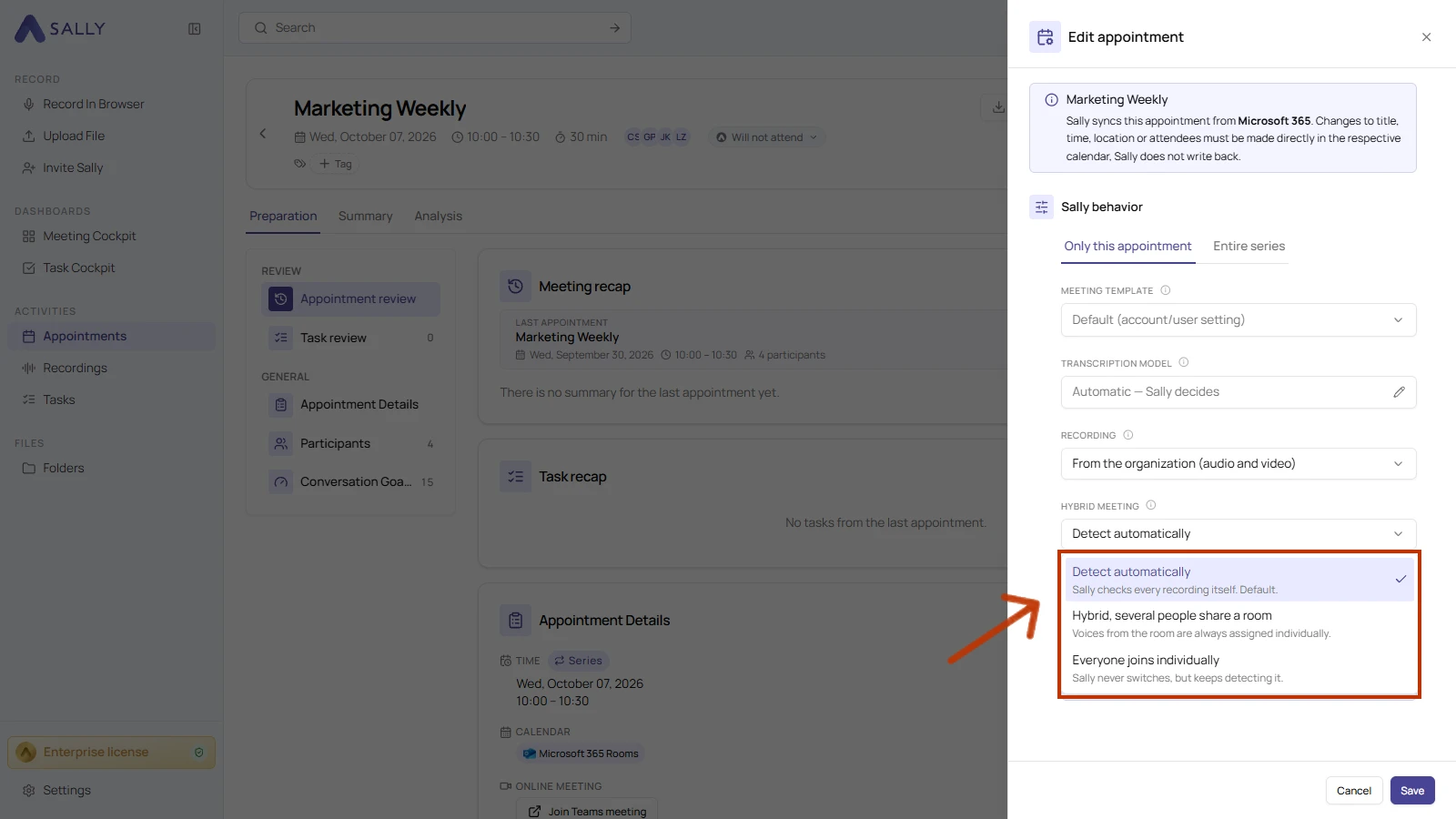Open the Summary tab
Screen dimensions: 1456x819
point(365,217)
